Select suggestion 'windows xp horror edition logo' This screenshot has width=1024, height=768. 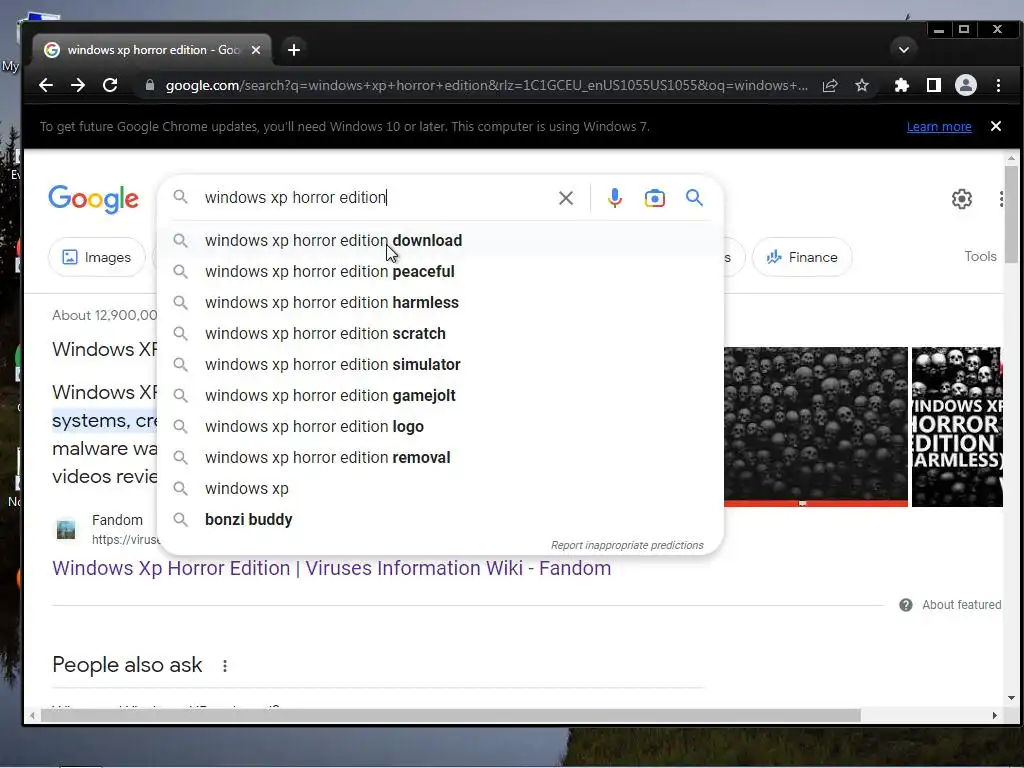tap(441, 426)
